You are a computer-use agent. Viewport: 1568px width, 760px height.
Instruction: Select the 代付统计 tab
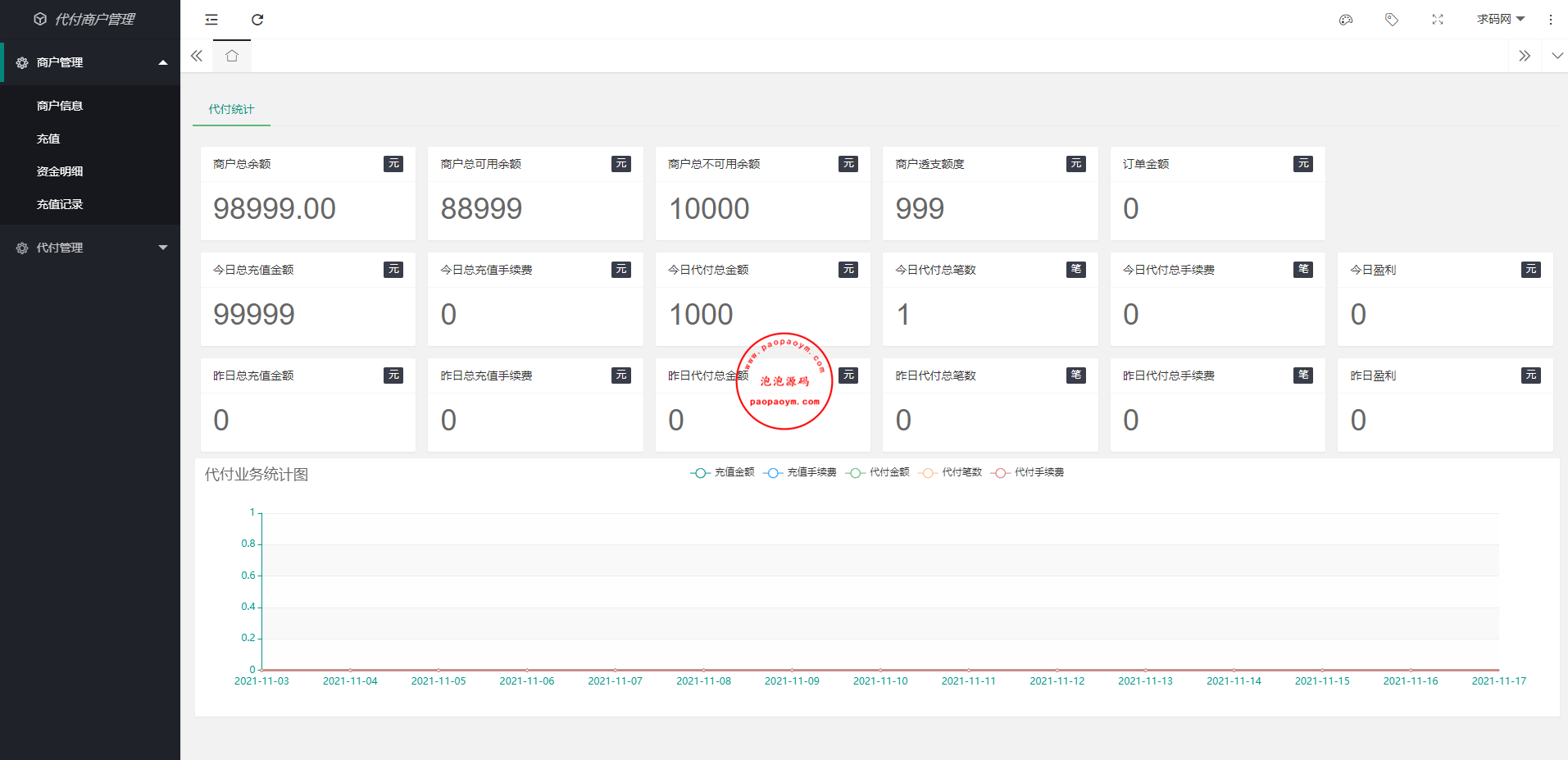pyautogui.click(x=231, y=109)
